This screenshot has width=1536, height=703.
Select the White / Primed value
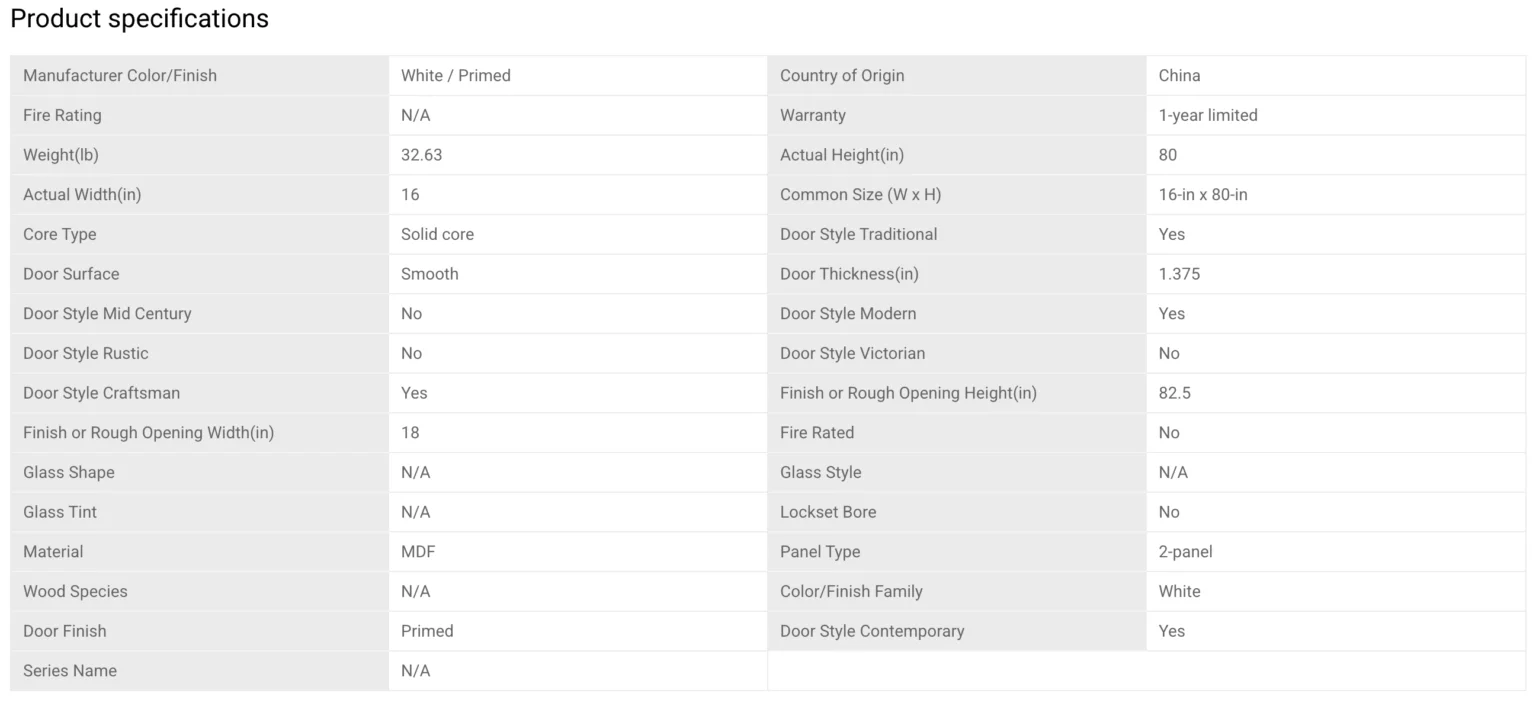coord(456,76)
